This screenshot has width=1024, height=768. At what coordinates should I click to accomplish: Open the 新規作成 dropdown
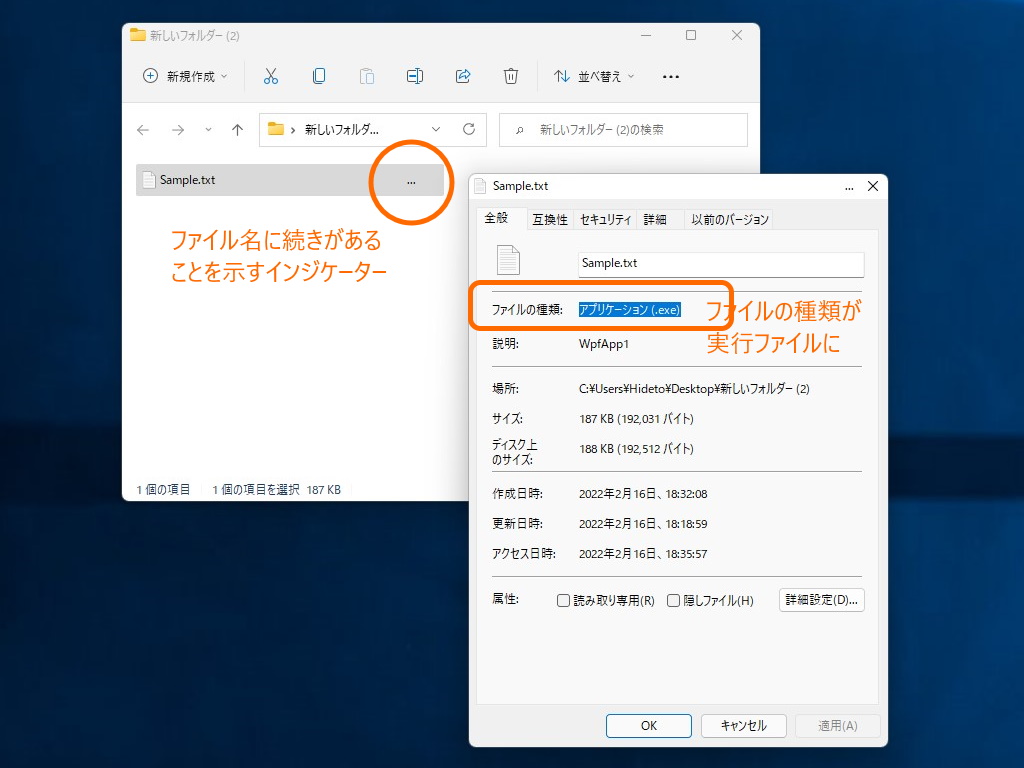(184, 76)
